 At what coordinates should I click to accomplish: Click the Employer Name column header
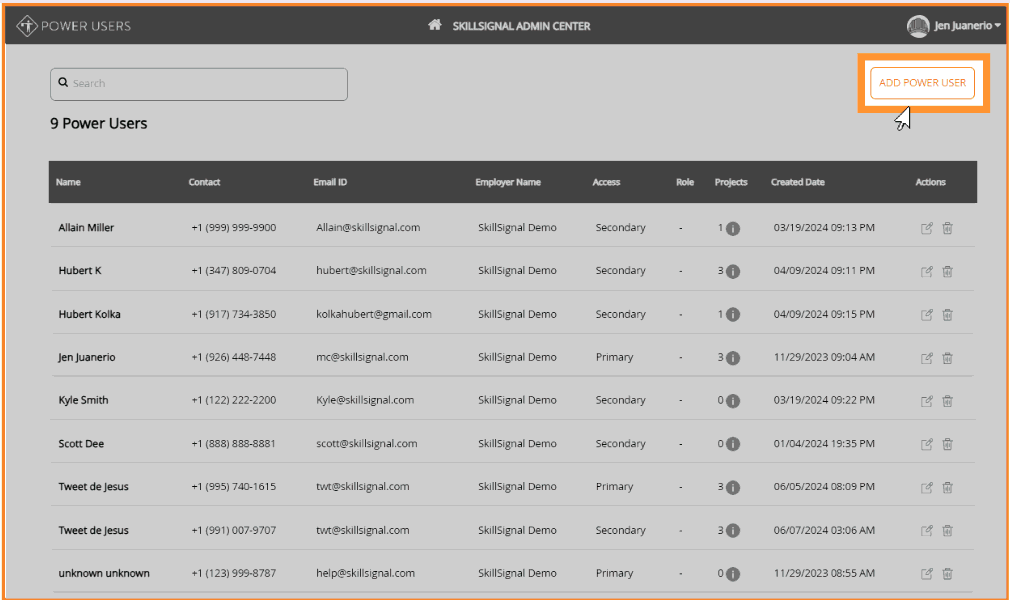point(508,182)
